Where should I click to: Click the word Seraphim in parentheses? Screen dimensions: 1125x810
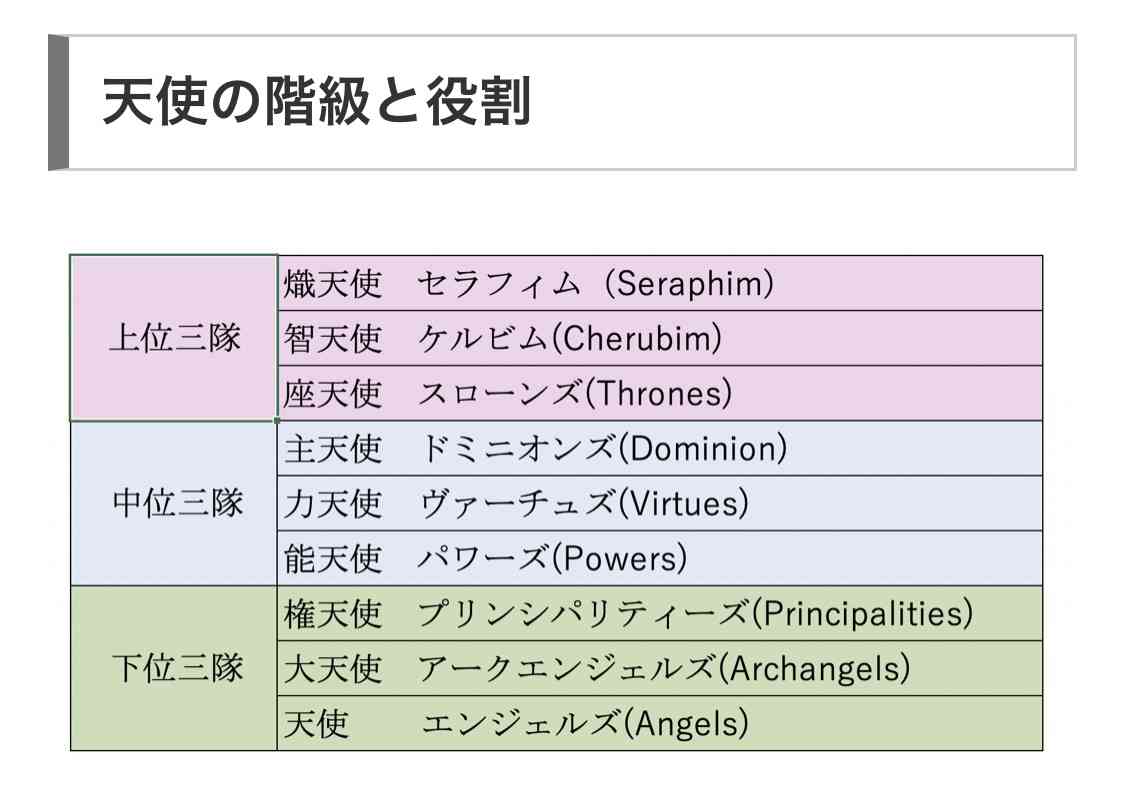coord(689,283)
